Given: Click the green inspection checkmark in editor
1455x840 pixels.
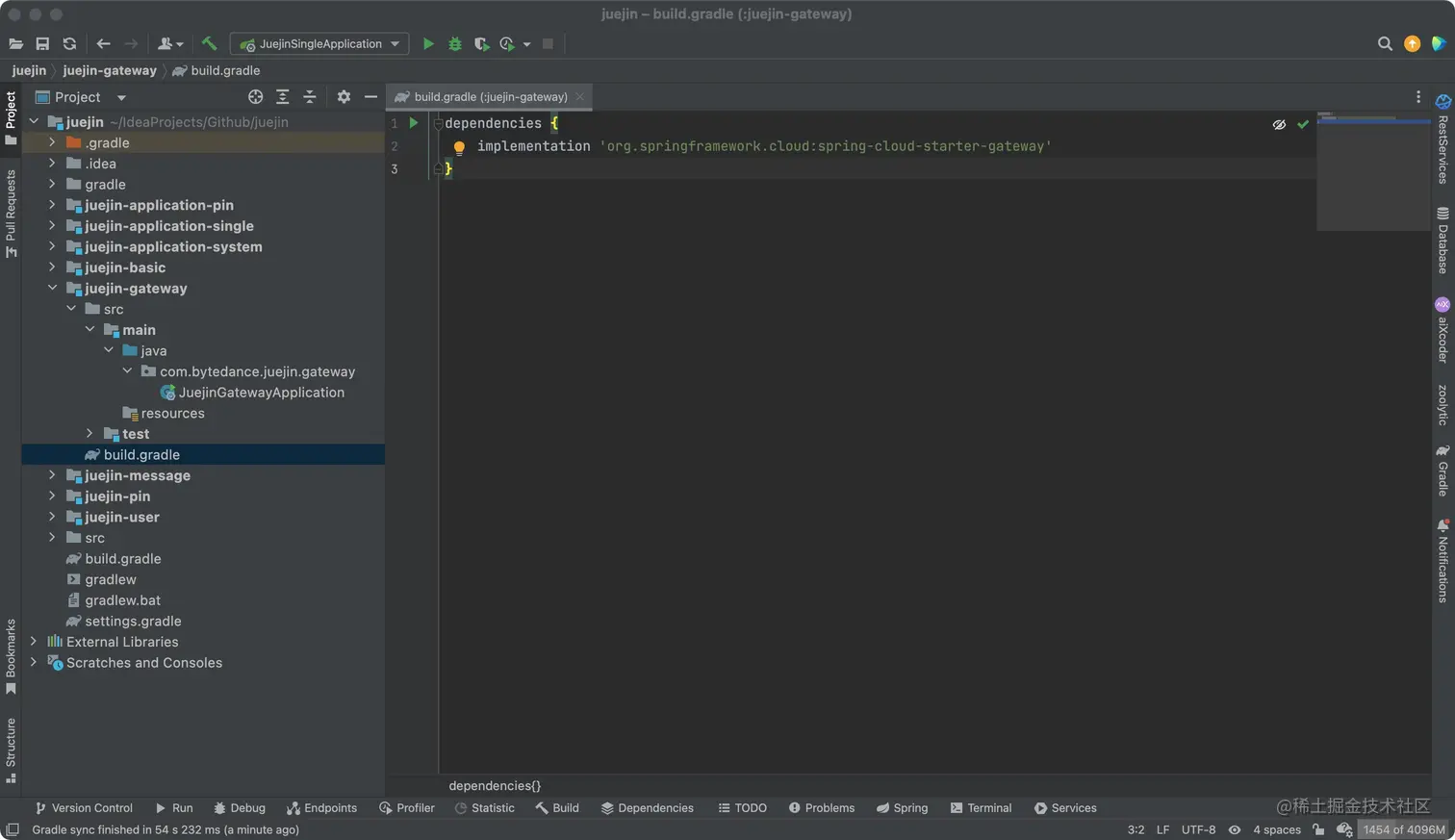Looking at the screenshot, I should [1303, 124].
